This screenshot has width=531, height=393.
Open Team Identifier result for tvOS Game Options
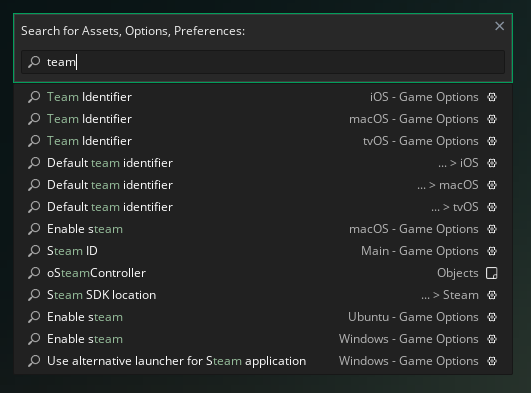pos(263,141)
